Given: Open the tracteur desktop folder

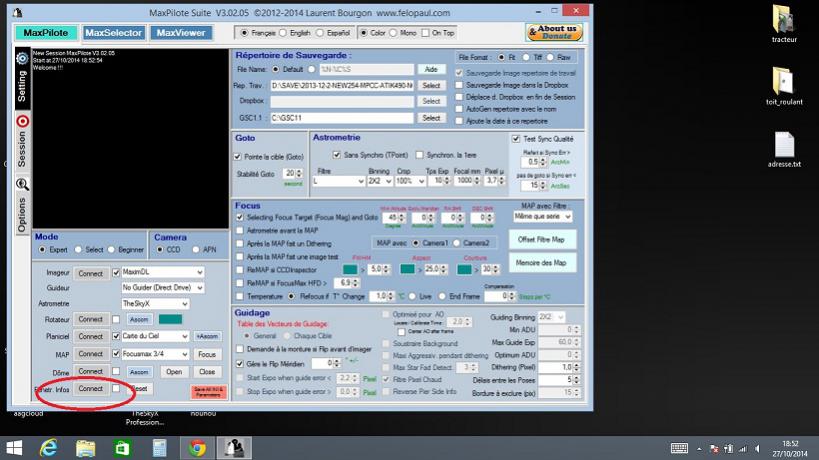Looking at the screenshot, I should [x=784, y=23].
